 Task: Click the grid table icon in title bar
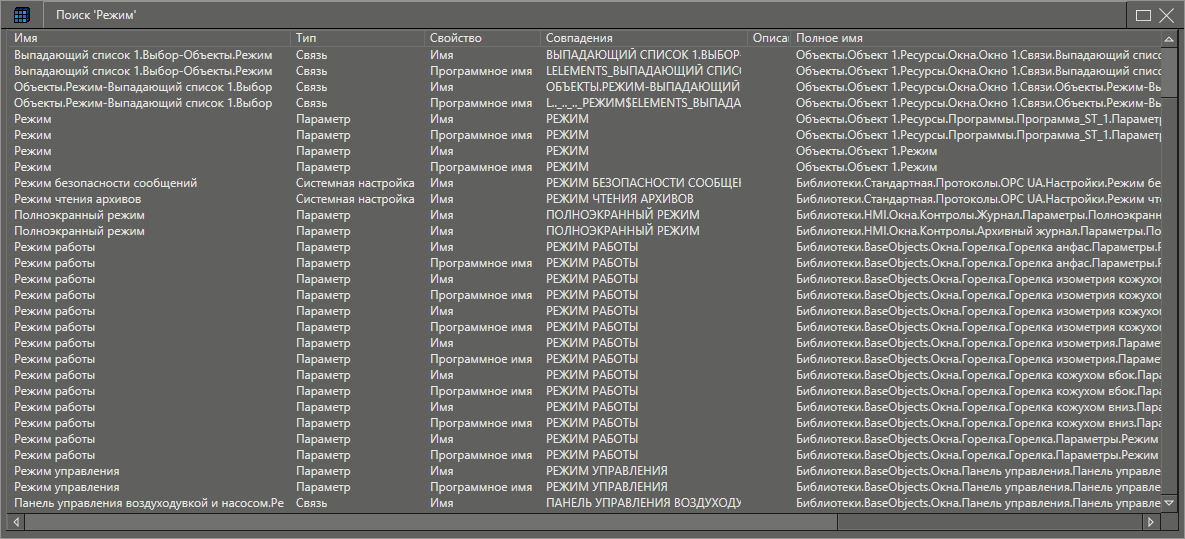click(x=21, y=15)
